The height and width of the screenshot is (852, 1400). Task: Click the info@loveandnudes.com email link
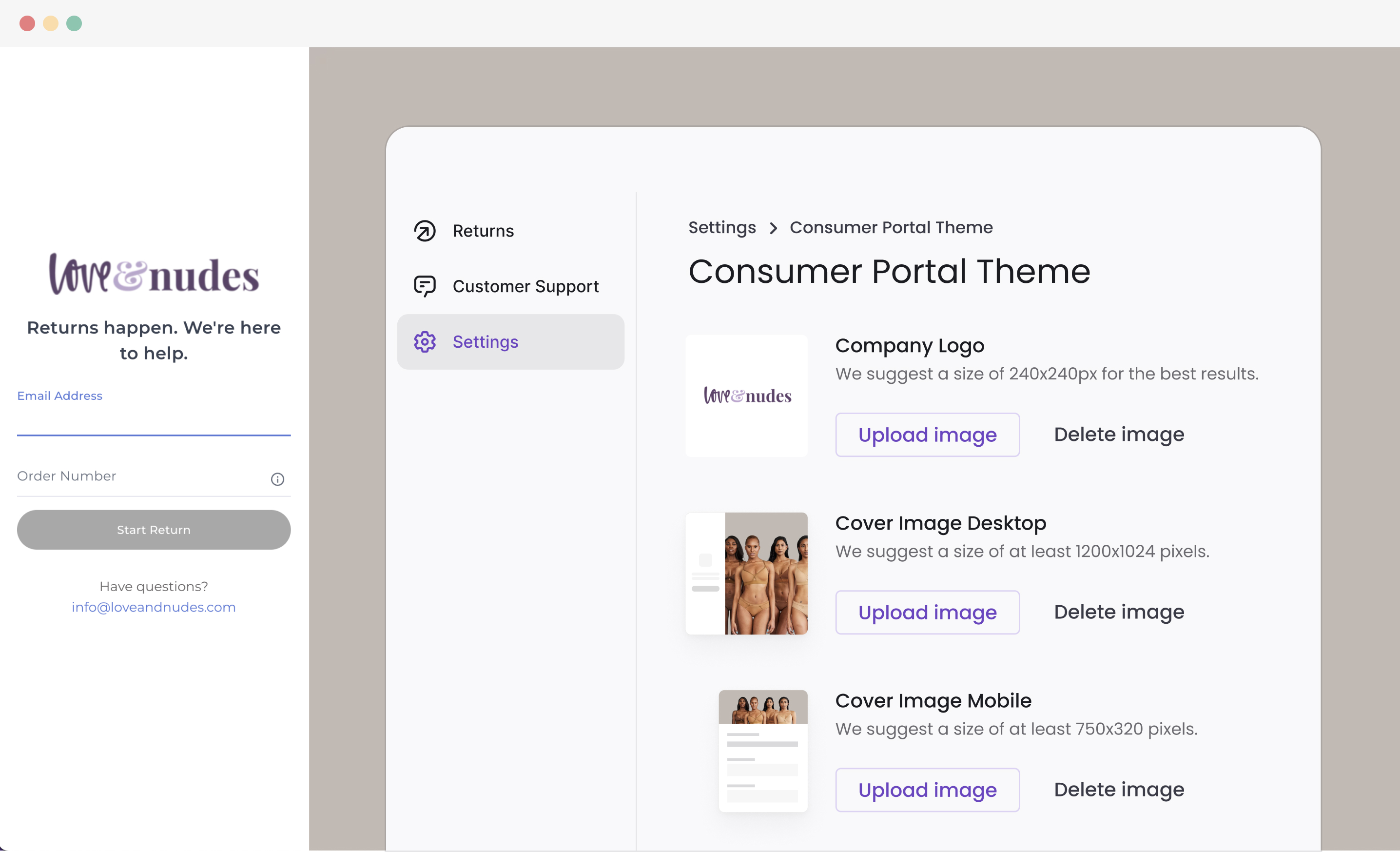[x=154, y=607]
